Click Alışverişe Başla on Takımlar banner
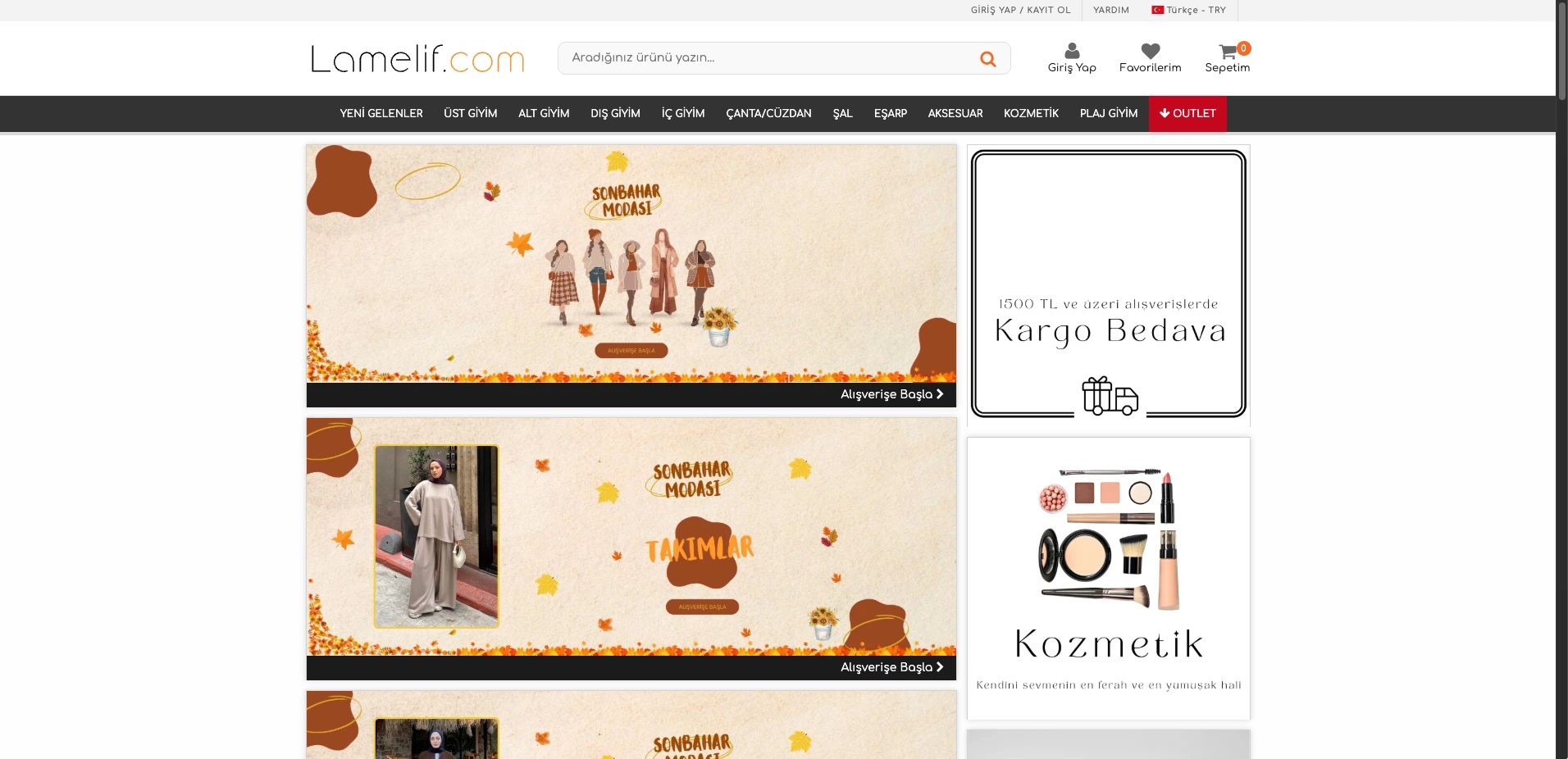This screenshot has width=1568, height=759. (891, 667)
